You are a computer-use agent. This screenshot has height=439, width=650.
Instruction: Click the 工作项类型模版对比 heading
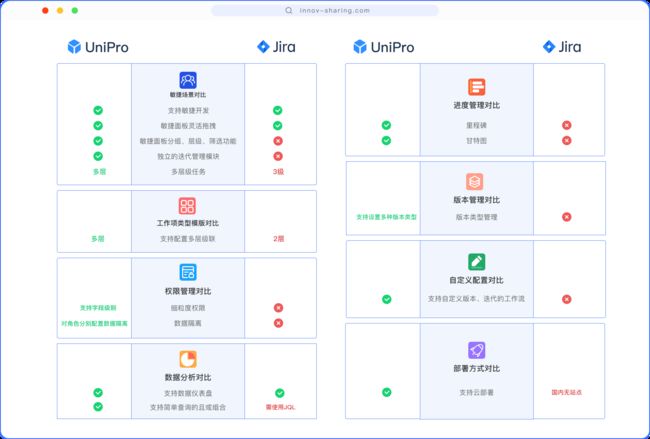(x=188, y=223)
